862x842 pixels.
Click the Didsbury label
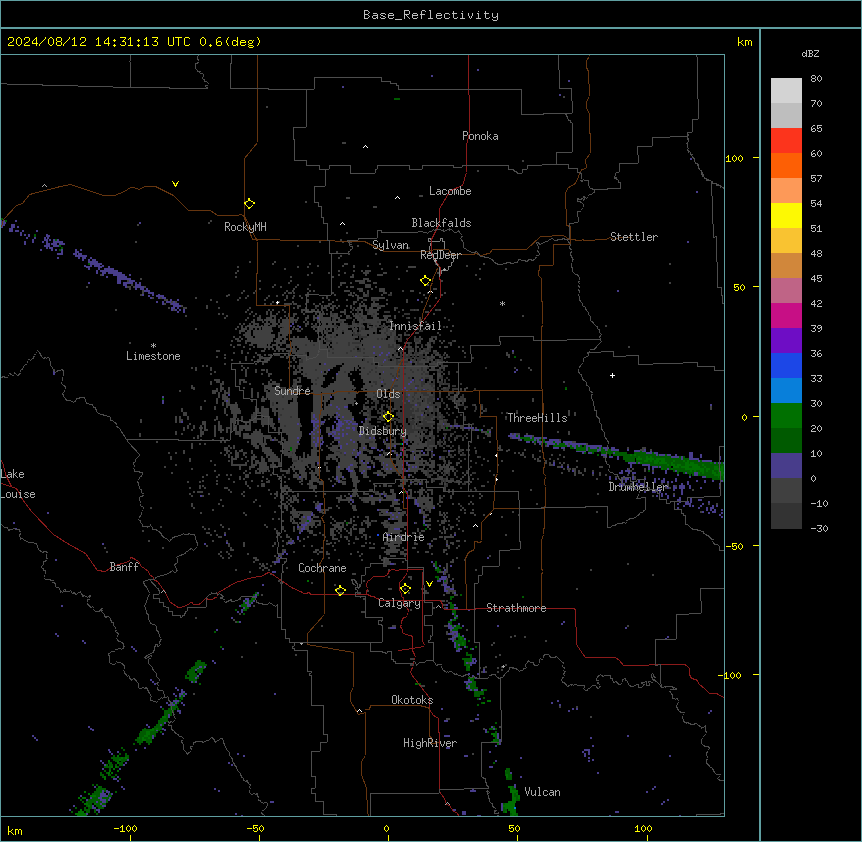coord(383,431)
